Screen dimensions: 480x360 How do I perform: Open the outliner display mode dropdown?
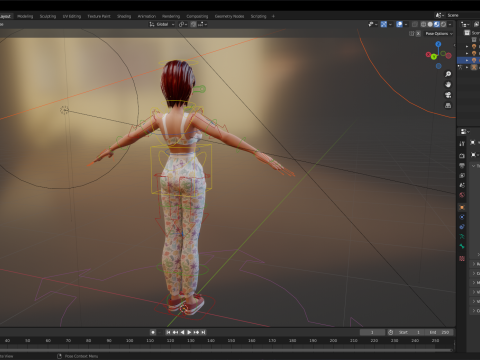point(465,24)
